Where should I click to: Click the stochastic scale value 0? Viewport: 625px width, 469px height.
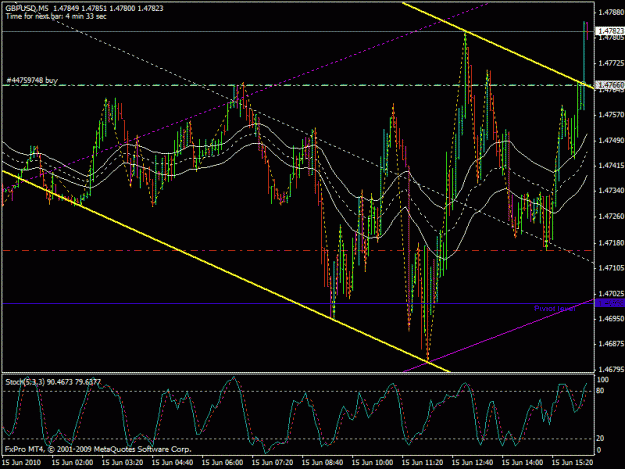[x=599, y=450]
